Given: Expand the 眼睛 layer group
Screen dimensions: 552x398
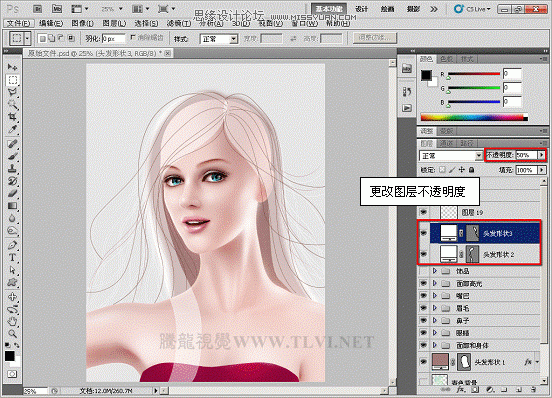Looking at the screenshot, I should pyautogui.click(x=435, y=333).
